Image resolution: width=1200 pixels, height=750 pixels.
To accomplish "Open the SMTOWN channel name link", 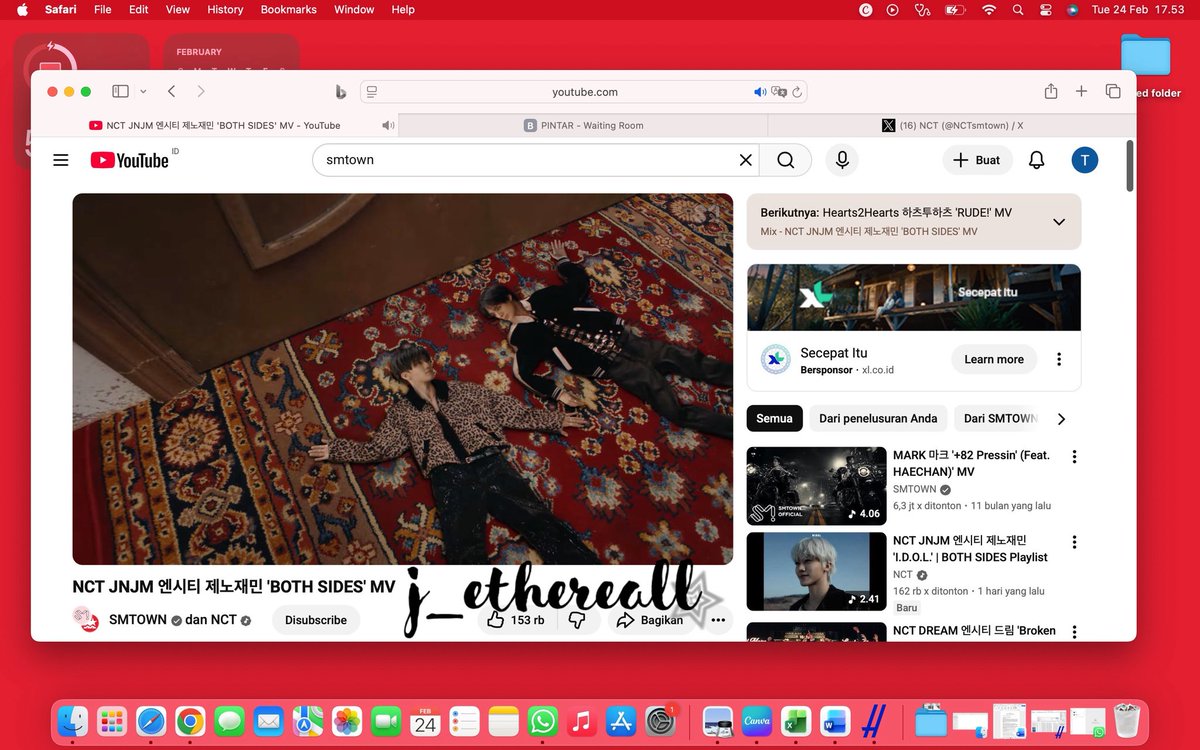I will click(x=138, y=620).
